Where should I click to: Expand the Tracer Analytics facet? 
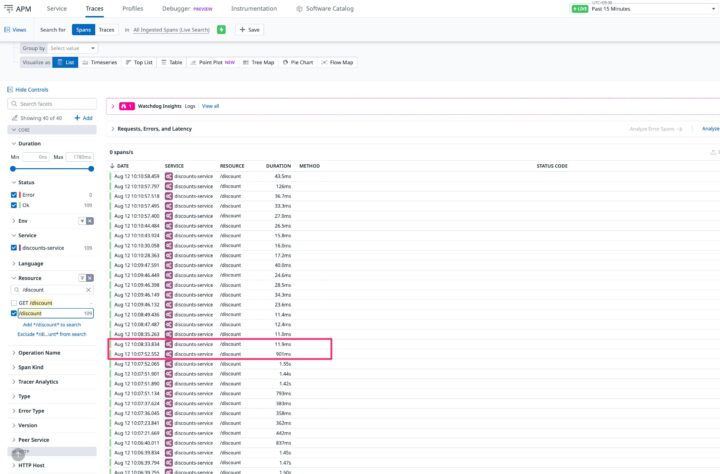pyautogui.click(x=34, y=382)
